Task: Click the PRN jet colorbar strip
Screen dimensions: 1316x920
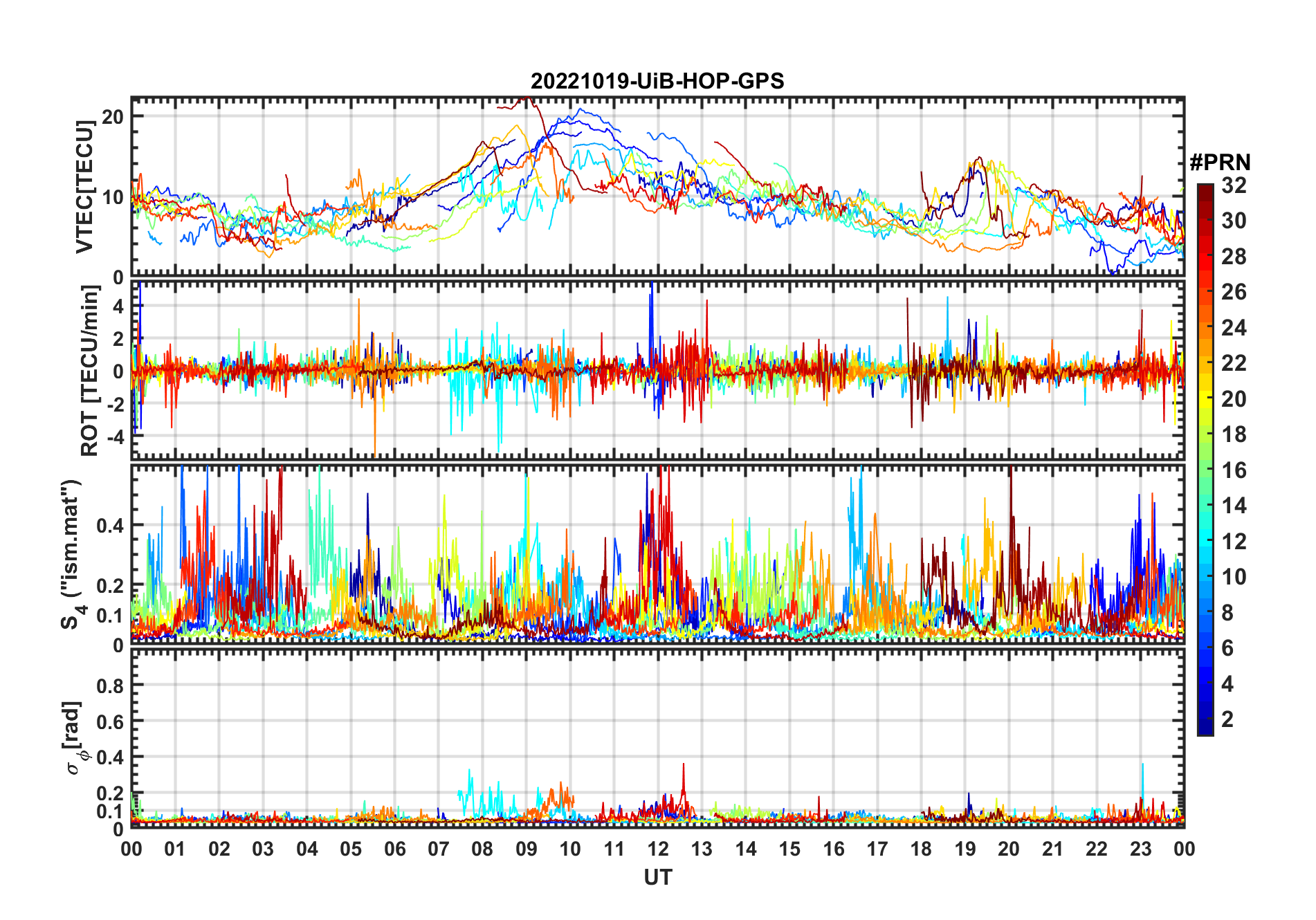Action: coord(1205,459)
